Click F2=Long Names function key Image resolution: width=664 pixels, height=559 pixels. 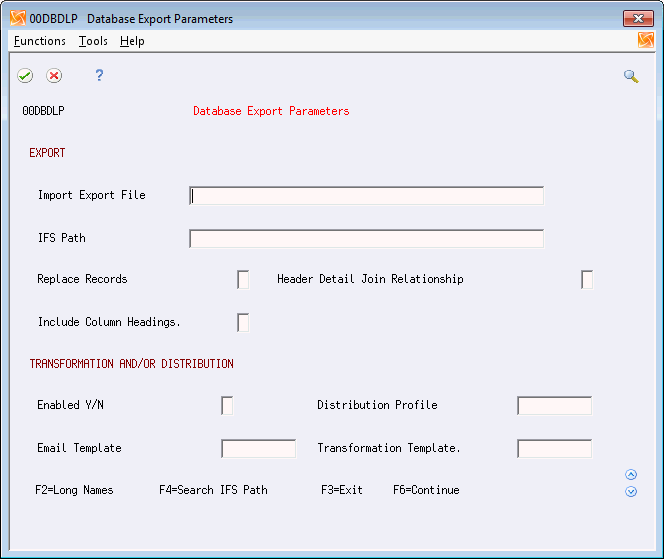tap(74, 490)
